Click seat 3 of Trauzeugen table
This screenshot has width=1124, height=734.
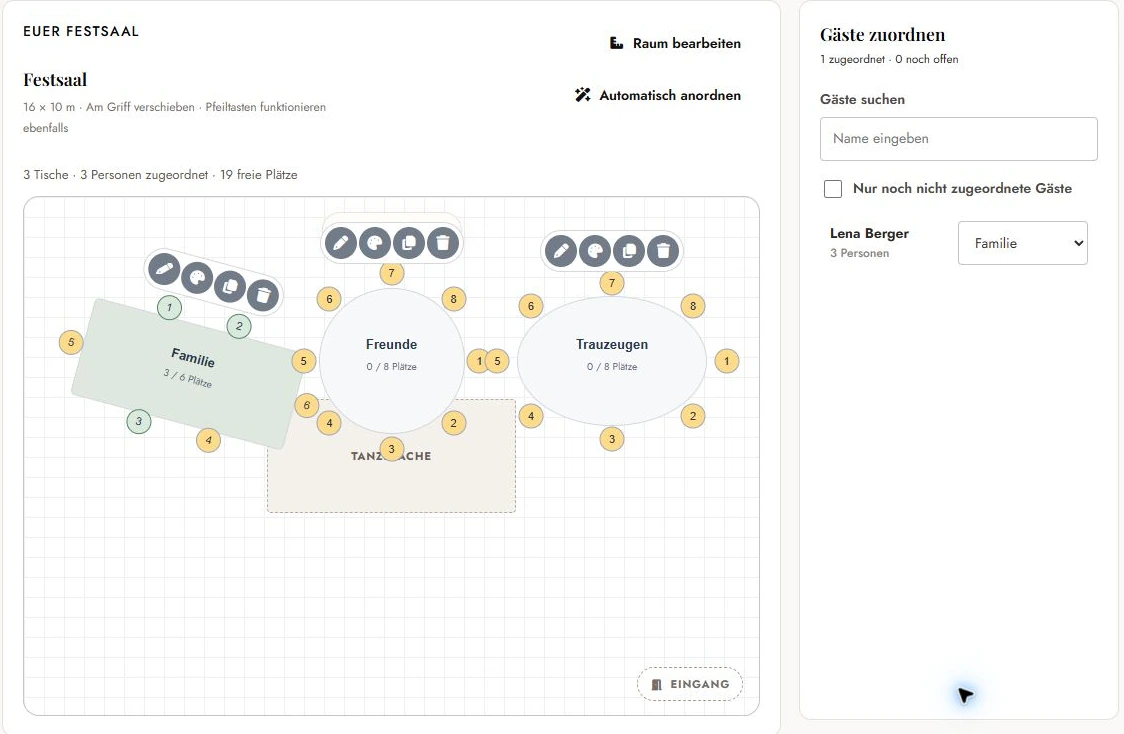pos(611,439)
